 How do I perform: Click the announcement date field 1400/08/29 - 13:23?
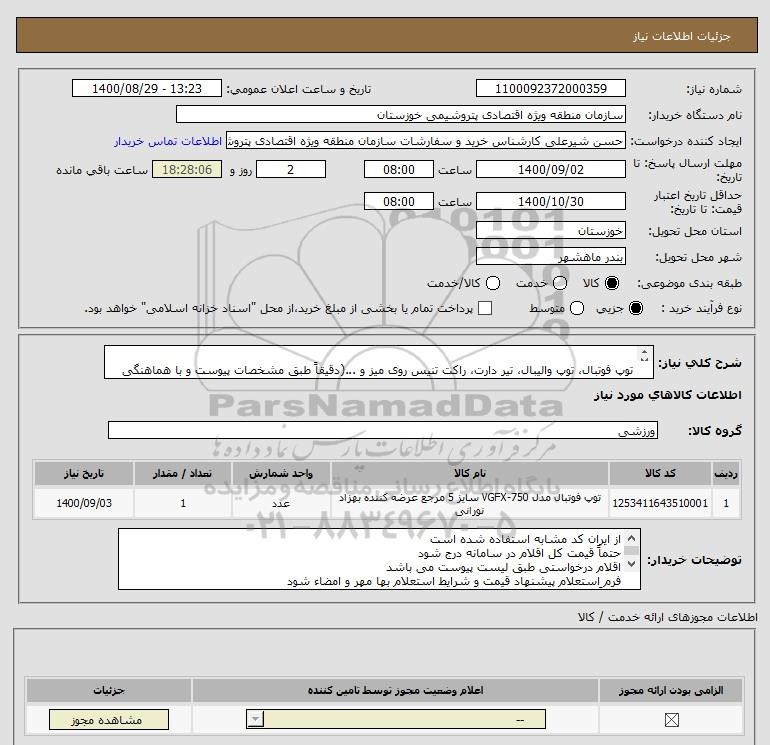tap(147, 88)
